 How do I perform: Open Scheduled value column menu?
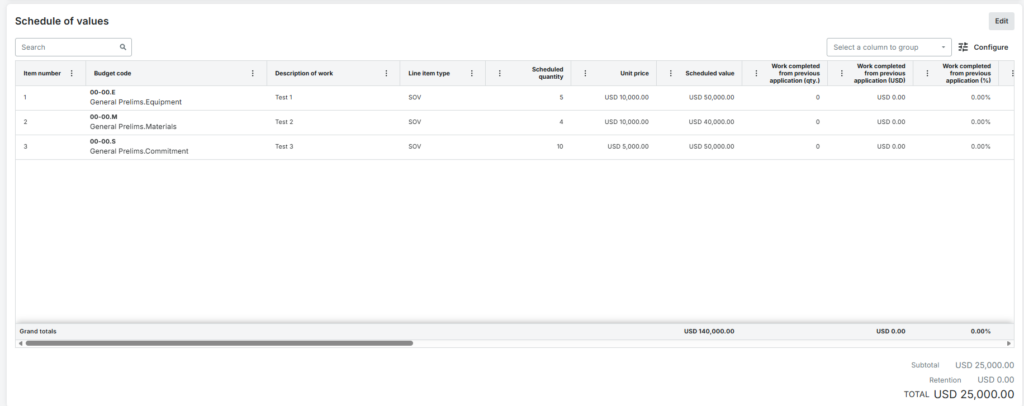670,73
